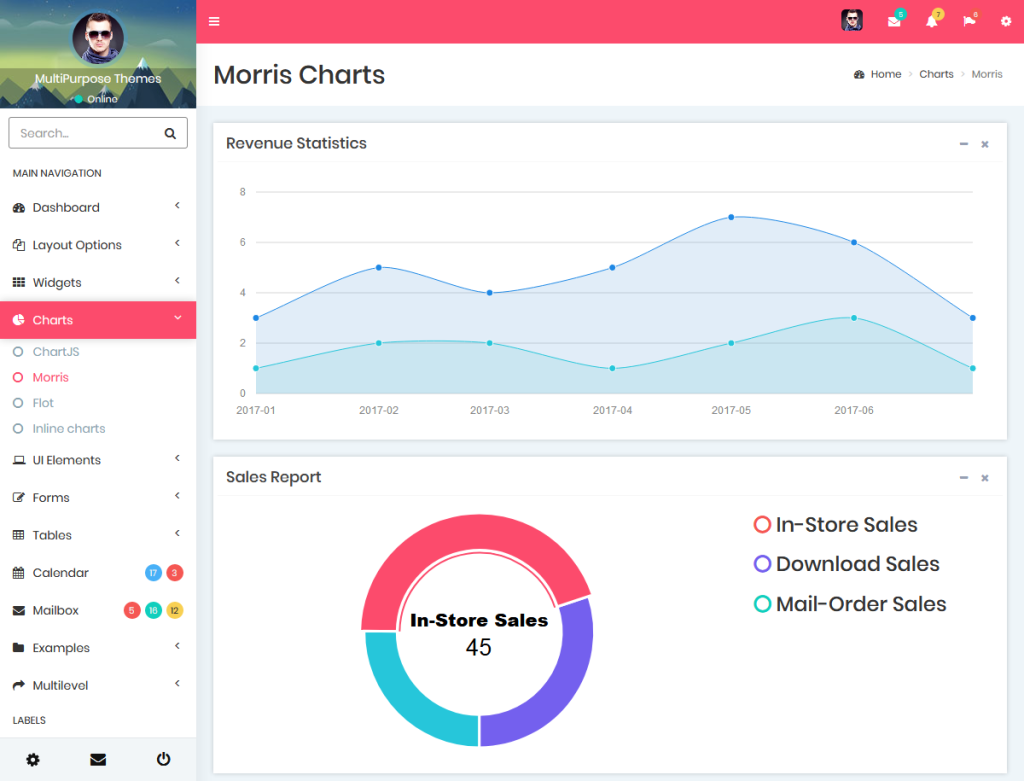1024x781 pixels.
Task: Expand the Forms chevron
Action: click(x=177, y=496)
